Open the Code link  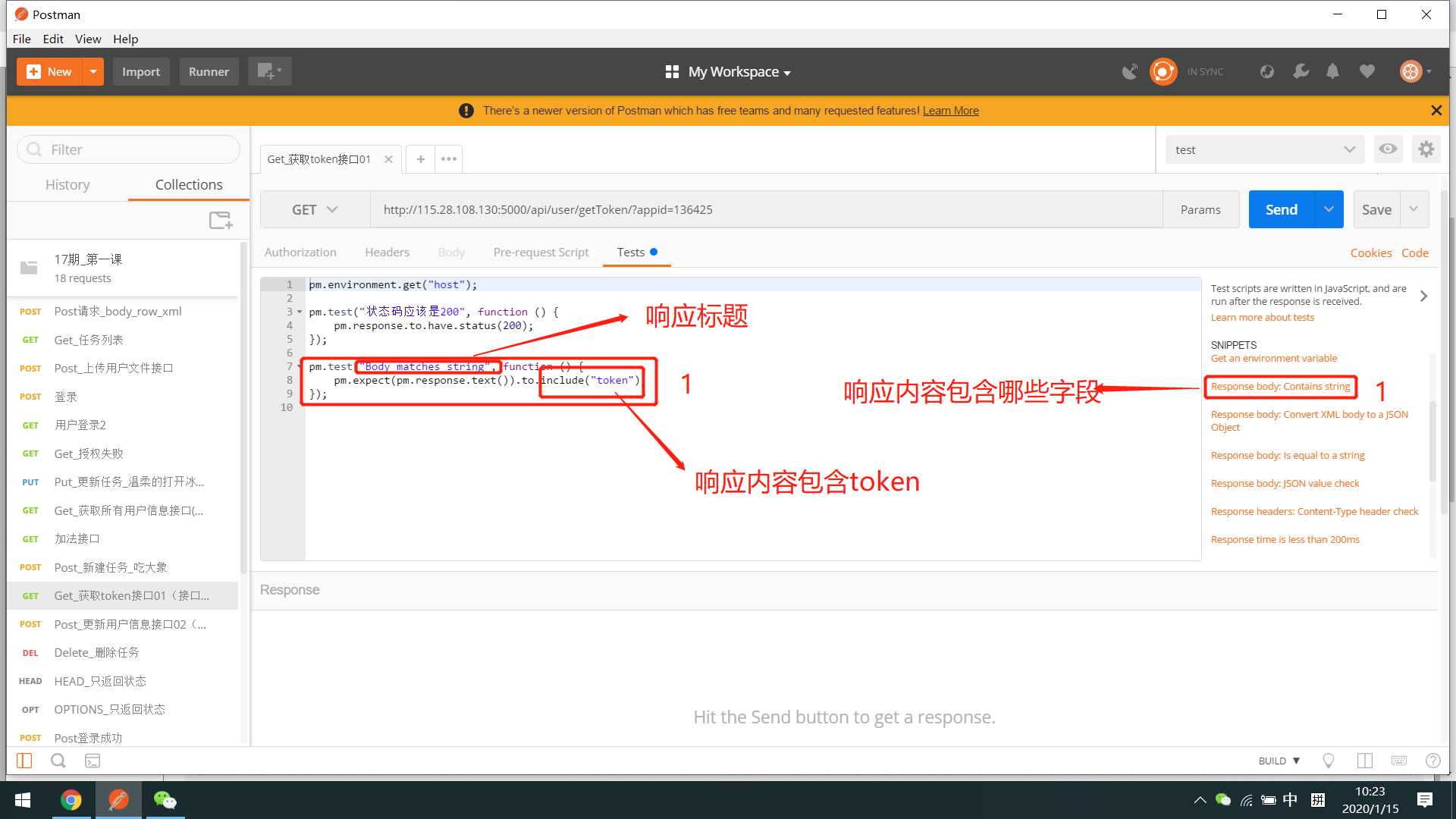coord(1415,253)
